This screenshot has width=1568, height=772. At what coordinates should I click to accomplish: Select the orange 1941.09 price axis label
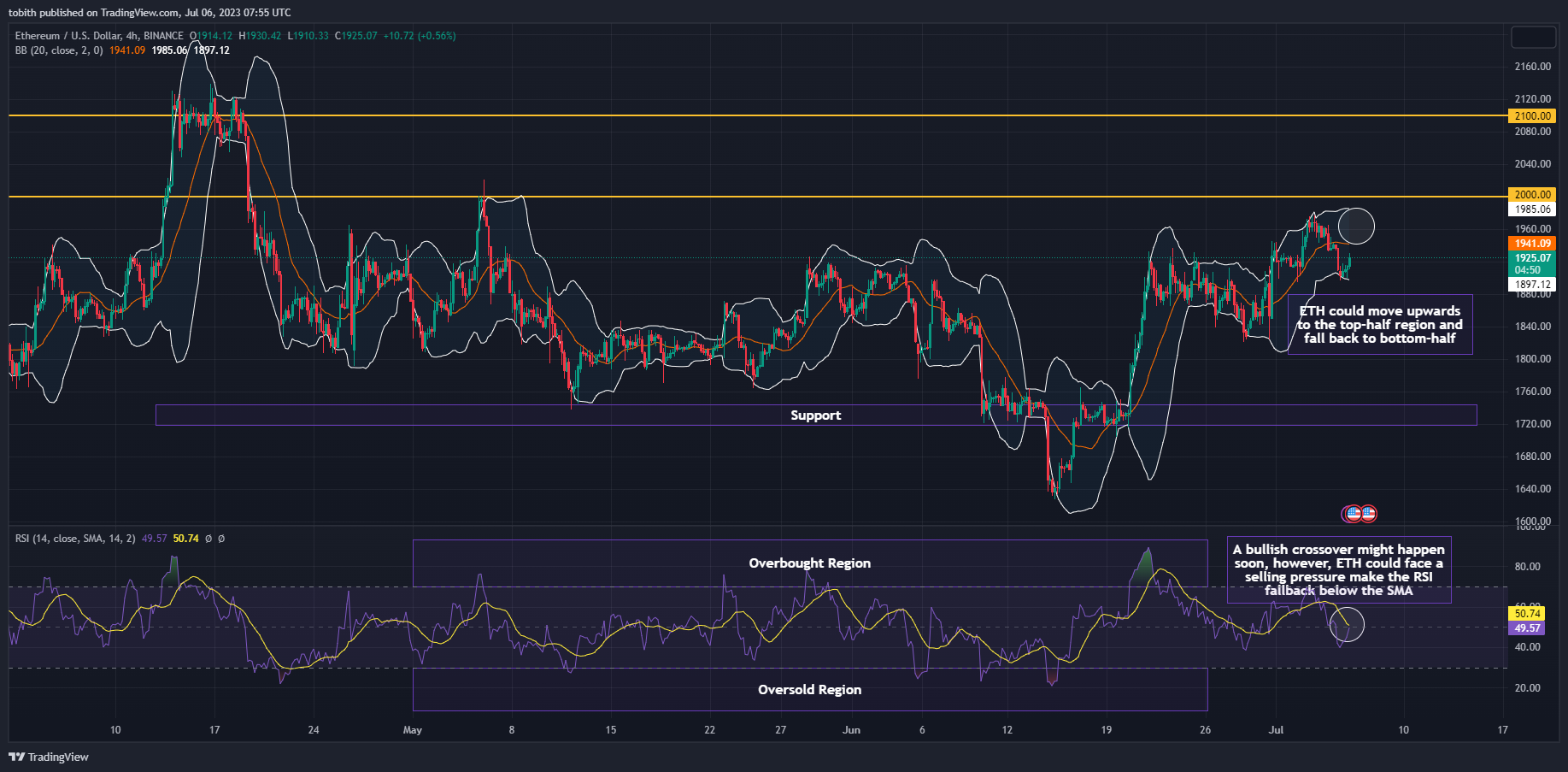pos(1532,244)
